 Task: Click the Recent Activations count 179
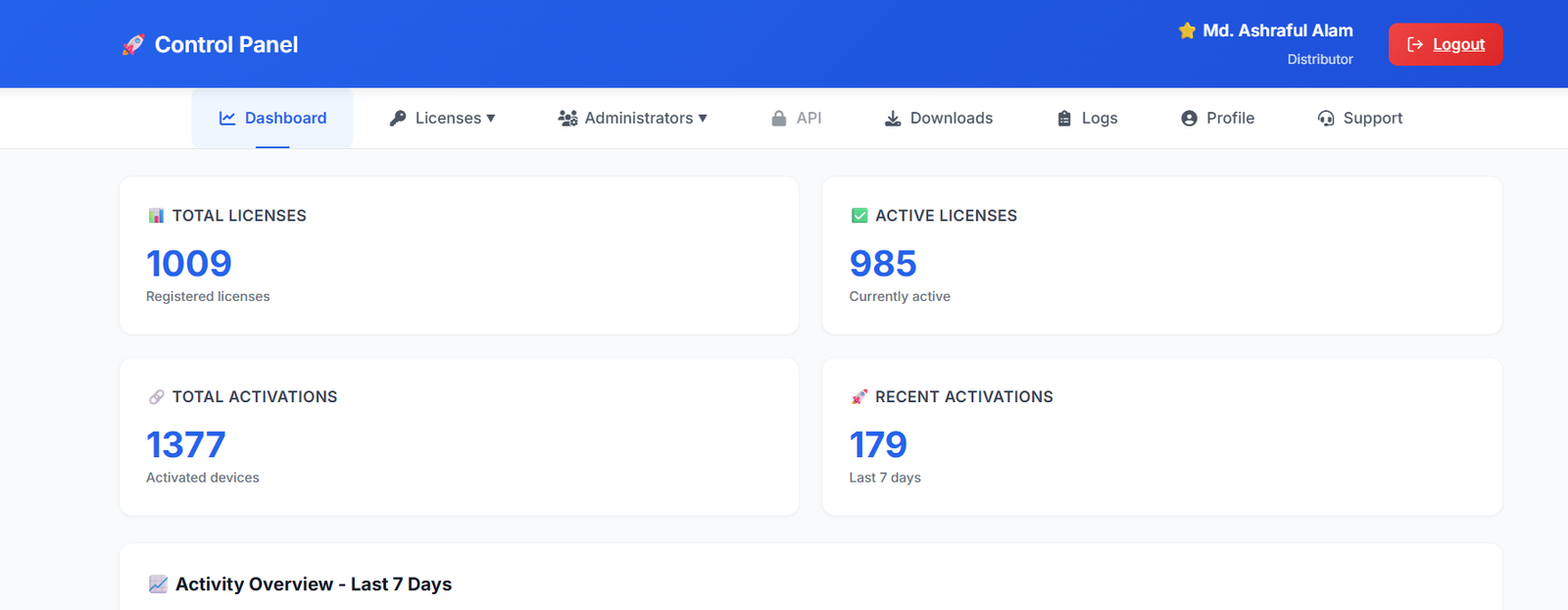point(878,445)
